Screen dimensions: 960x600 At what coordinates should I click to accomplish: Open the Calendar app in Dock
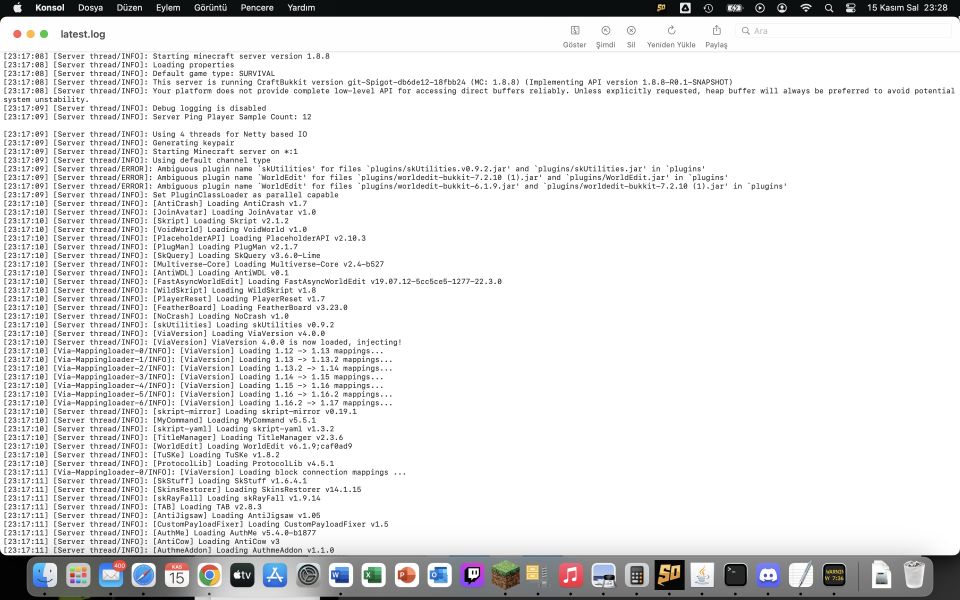176,576
